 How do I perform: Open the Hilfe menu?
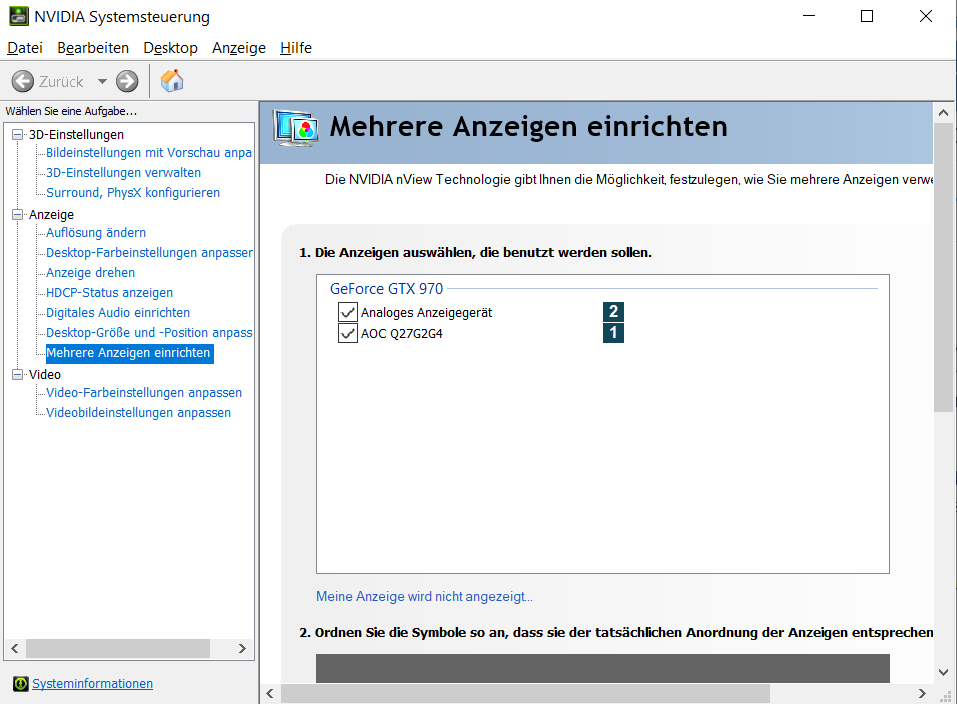(296, 48)
